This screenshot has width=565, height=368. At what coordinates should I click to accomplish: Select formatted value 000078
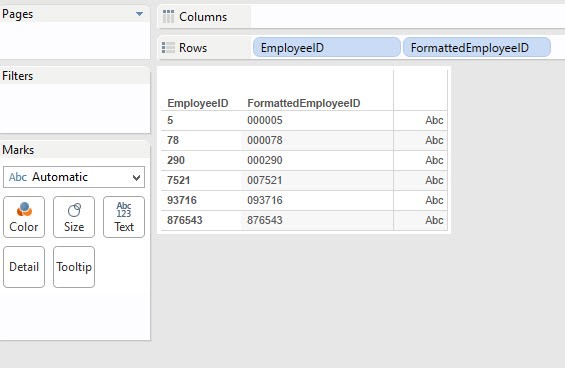click(265, 140)
